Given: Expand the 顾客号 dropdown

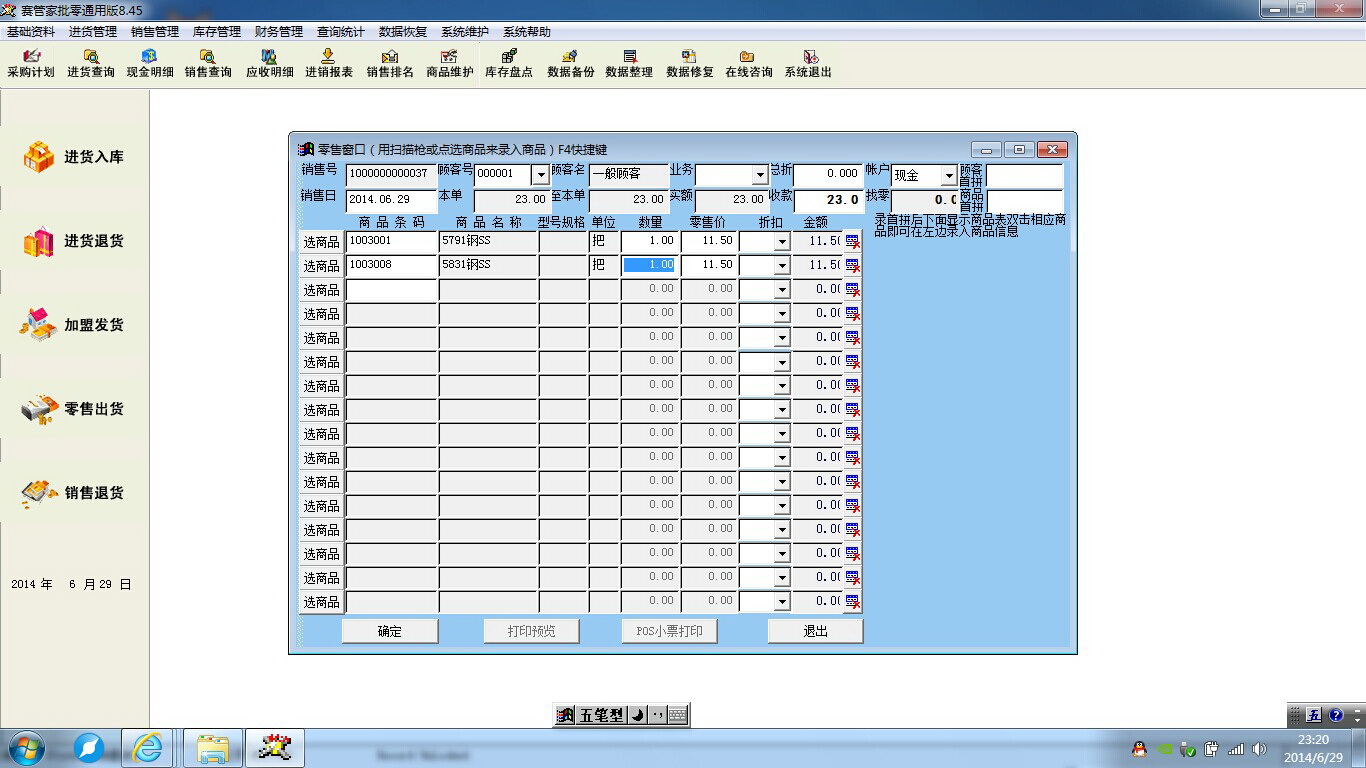Looking at the screenshot, I should click(540, 175).
